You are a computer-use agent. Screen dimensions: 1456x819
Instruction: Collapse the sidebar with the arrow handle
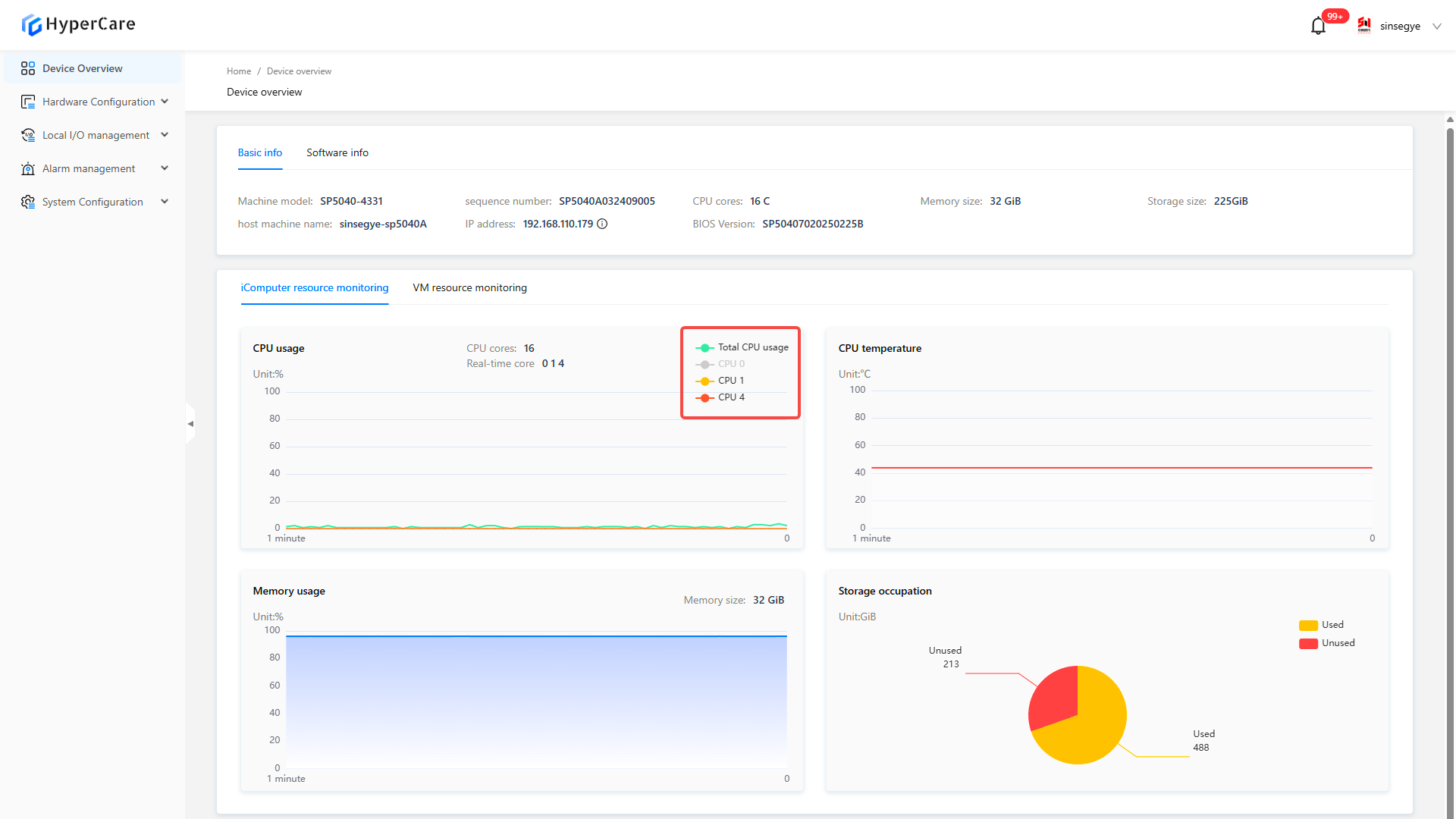pos(190,424)
